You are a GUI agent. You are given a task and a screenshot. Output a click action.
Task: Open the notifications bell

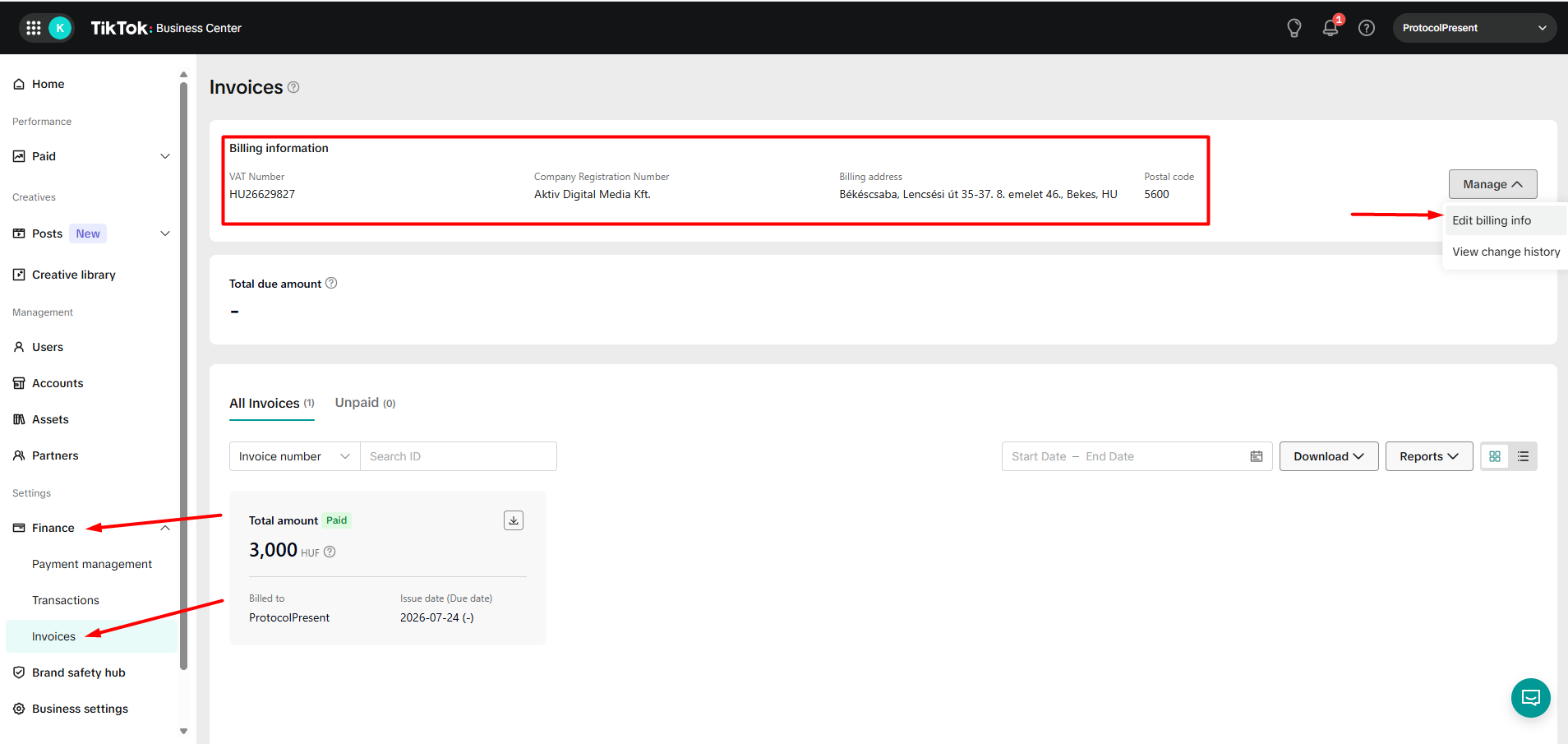[1330, 28]
